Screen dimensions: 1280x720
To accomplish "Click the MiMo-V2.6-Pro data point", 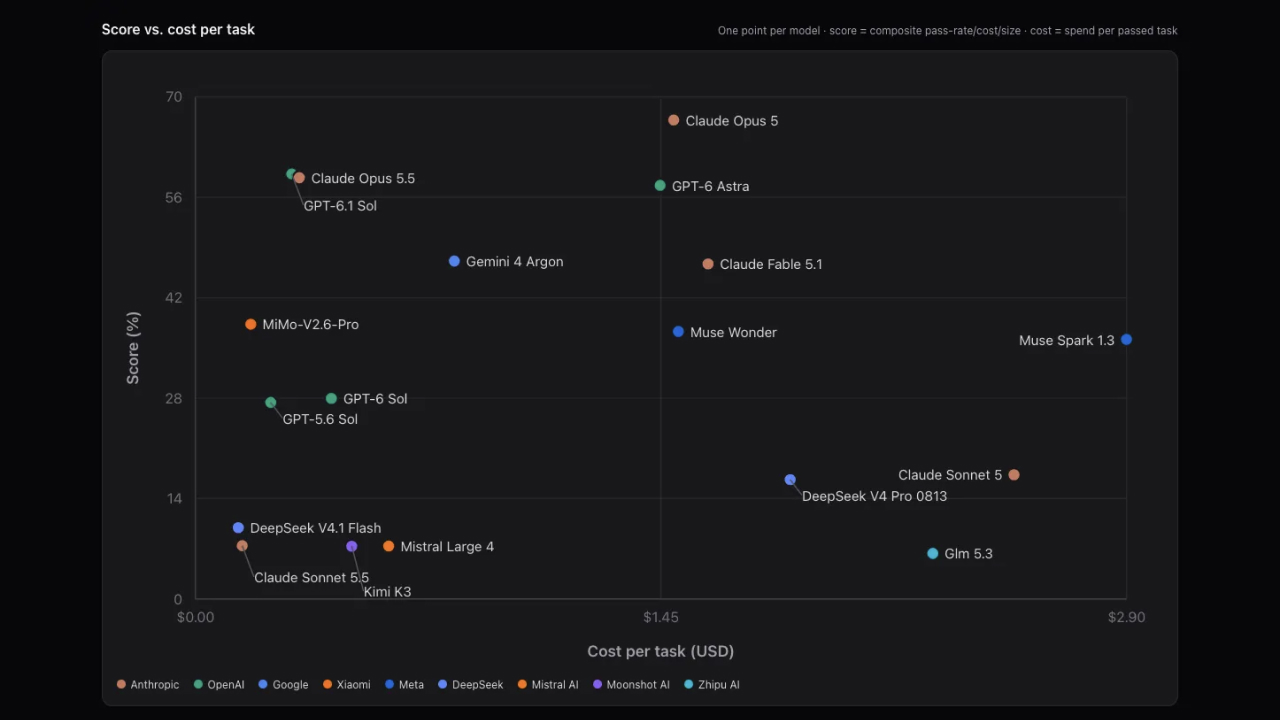I will point(251,324).
